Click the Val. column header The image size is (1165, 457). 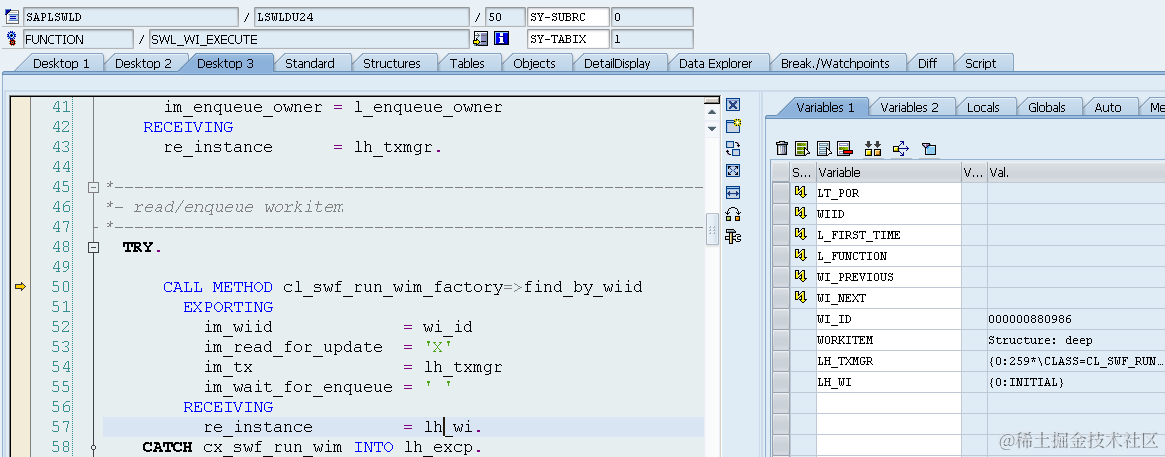click(x=1076, y=172)
